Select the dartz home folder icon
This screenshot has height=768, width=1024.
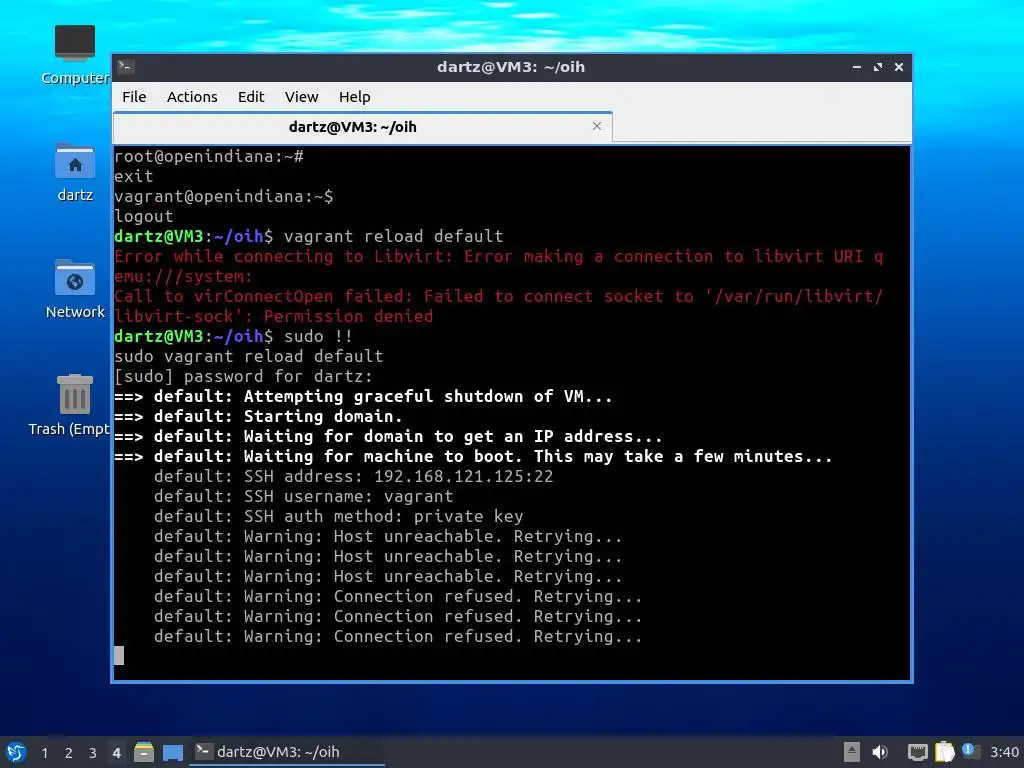coord(75,172)
